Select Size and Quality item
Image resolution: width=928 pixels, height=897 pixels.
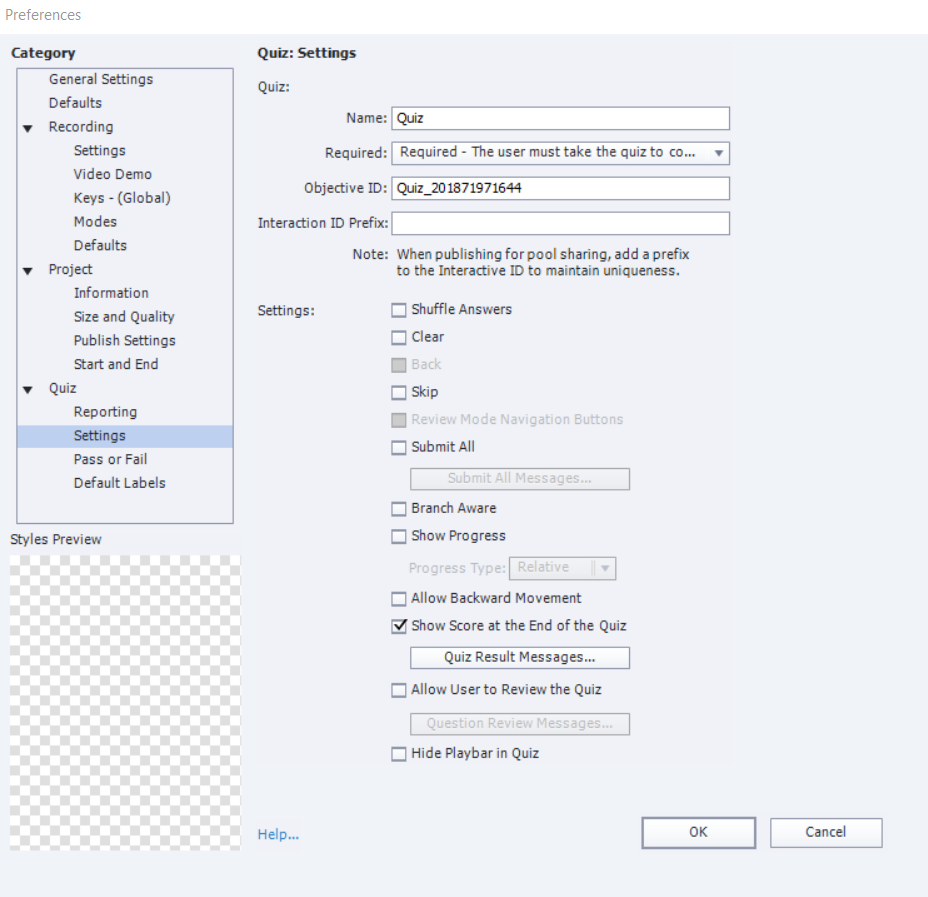124,317
